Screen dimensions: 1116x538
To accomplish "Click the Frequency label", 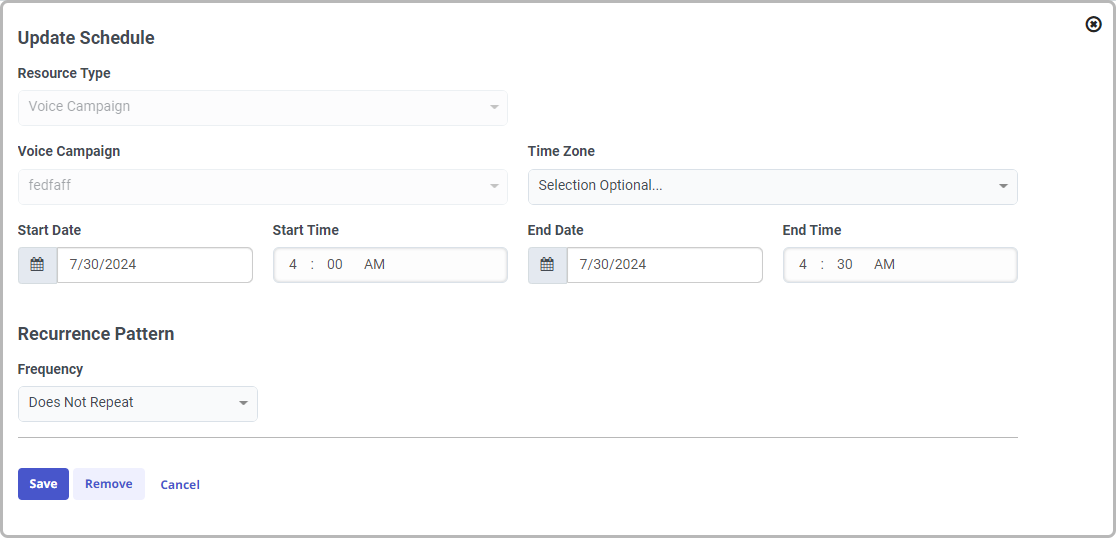I will 51,369.
